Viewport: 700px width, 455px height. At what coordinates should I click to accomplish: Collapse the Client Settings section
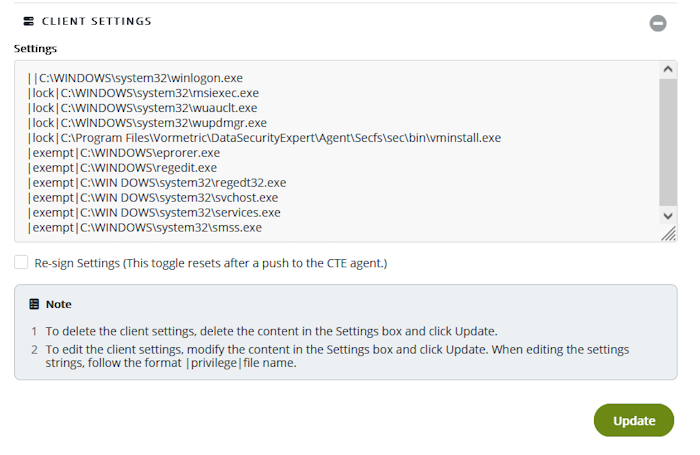coord(658,22)
